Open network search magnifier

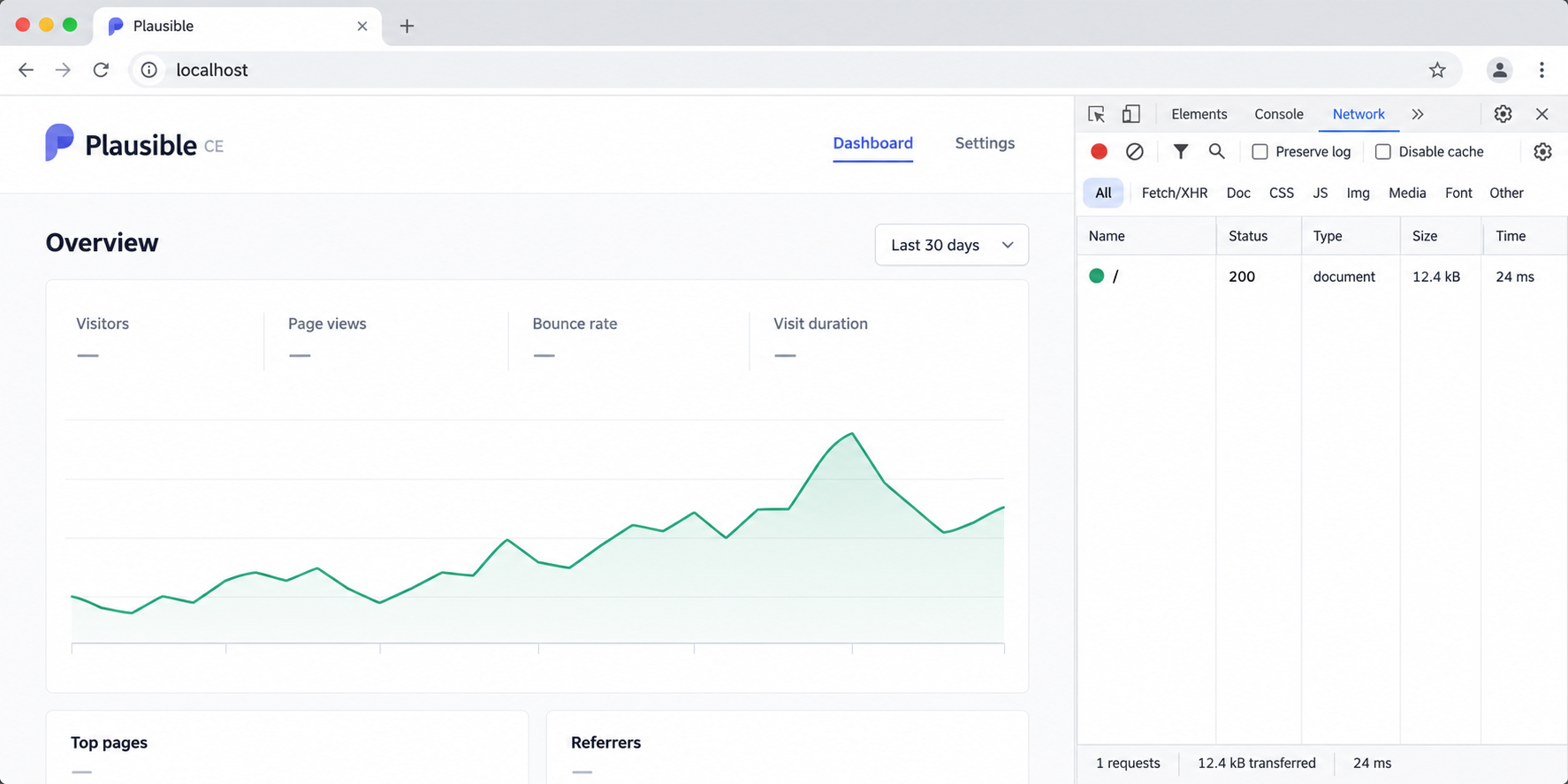point(1216,151)
